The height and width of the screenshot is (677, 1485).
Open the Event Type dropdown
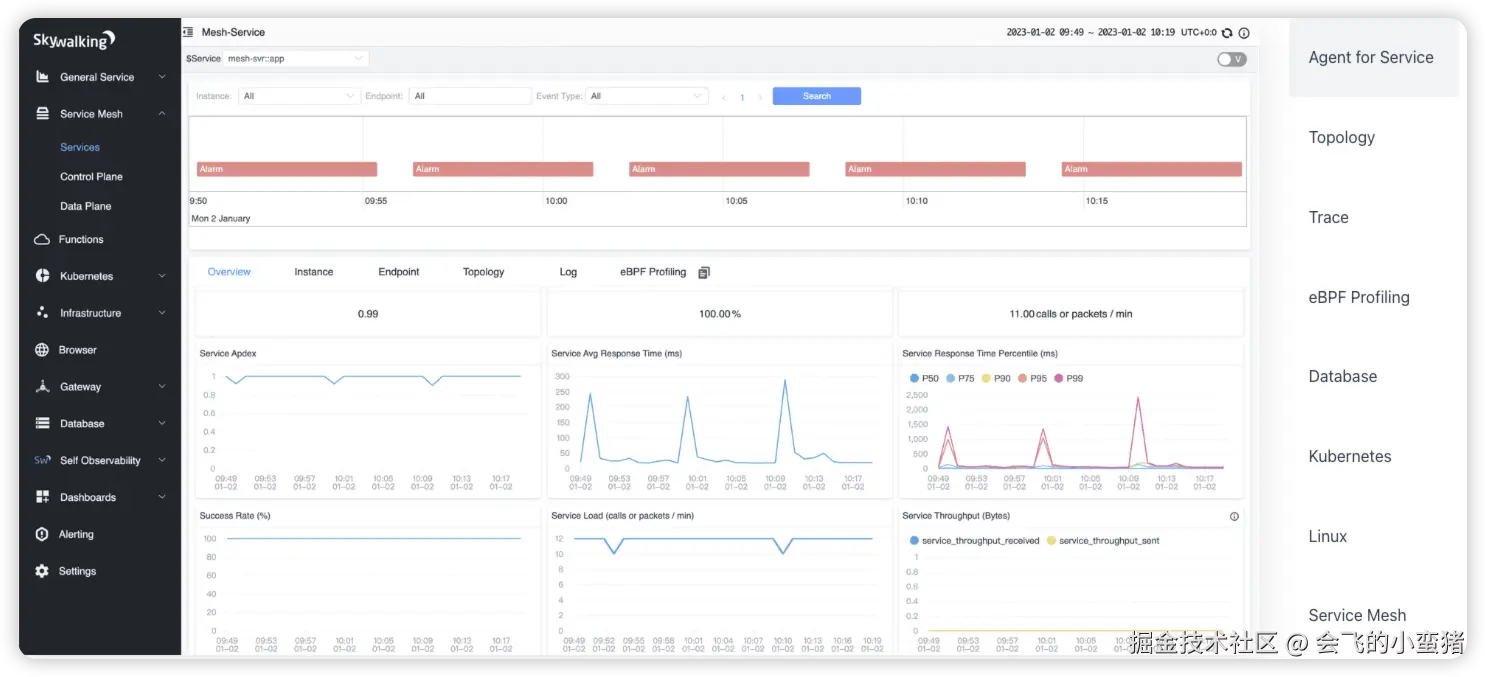point(646,96)
